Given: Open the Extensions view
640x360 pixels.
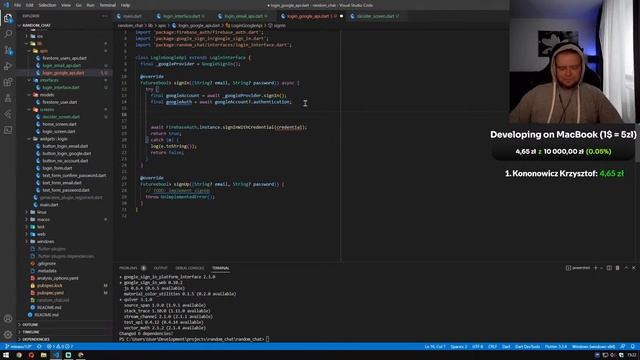Looking at the screenshot, I should 8,82.
